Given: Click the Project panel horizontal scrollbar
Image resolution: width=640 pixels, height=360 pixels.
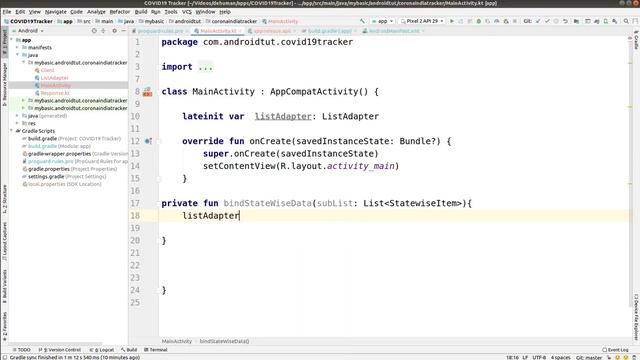Looking at the screenshot, I should click(55, 344).
